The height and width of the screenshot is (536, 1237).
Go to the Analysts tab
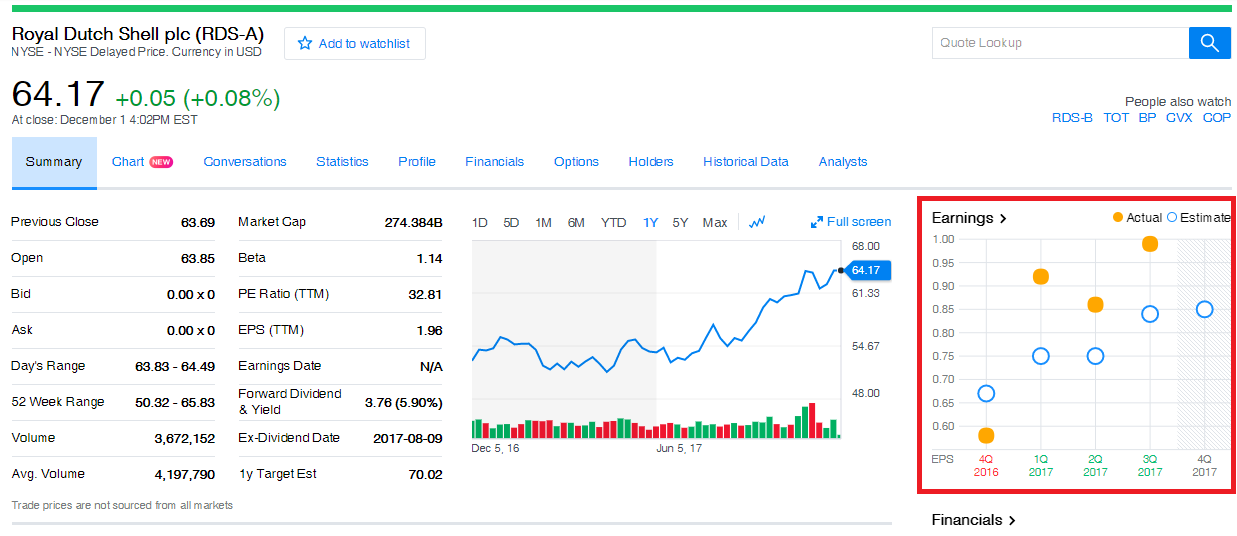(843, 162)
